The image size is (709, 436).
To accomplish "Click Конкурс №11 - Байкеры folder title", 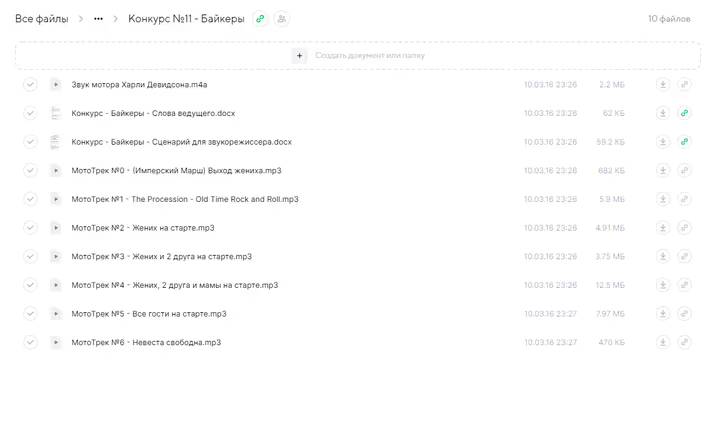I will 186,19.
